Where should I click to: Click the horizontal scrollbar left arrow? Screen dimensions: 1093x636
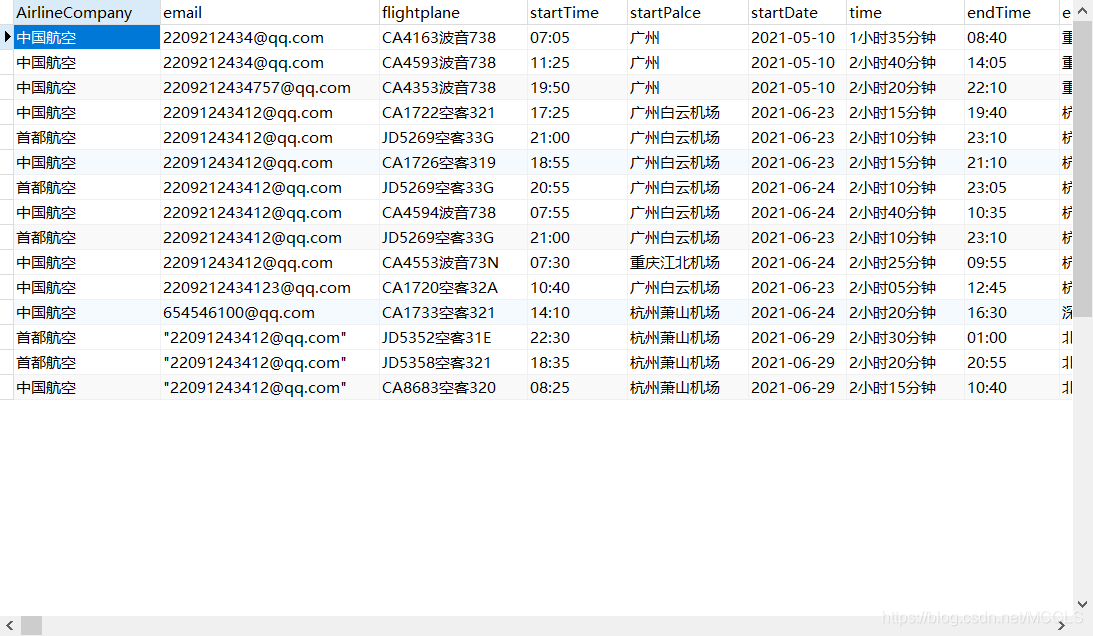coord(10,626)
